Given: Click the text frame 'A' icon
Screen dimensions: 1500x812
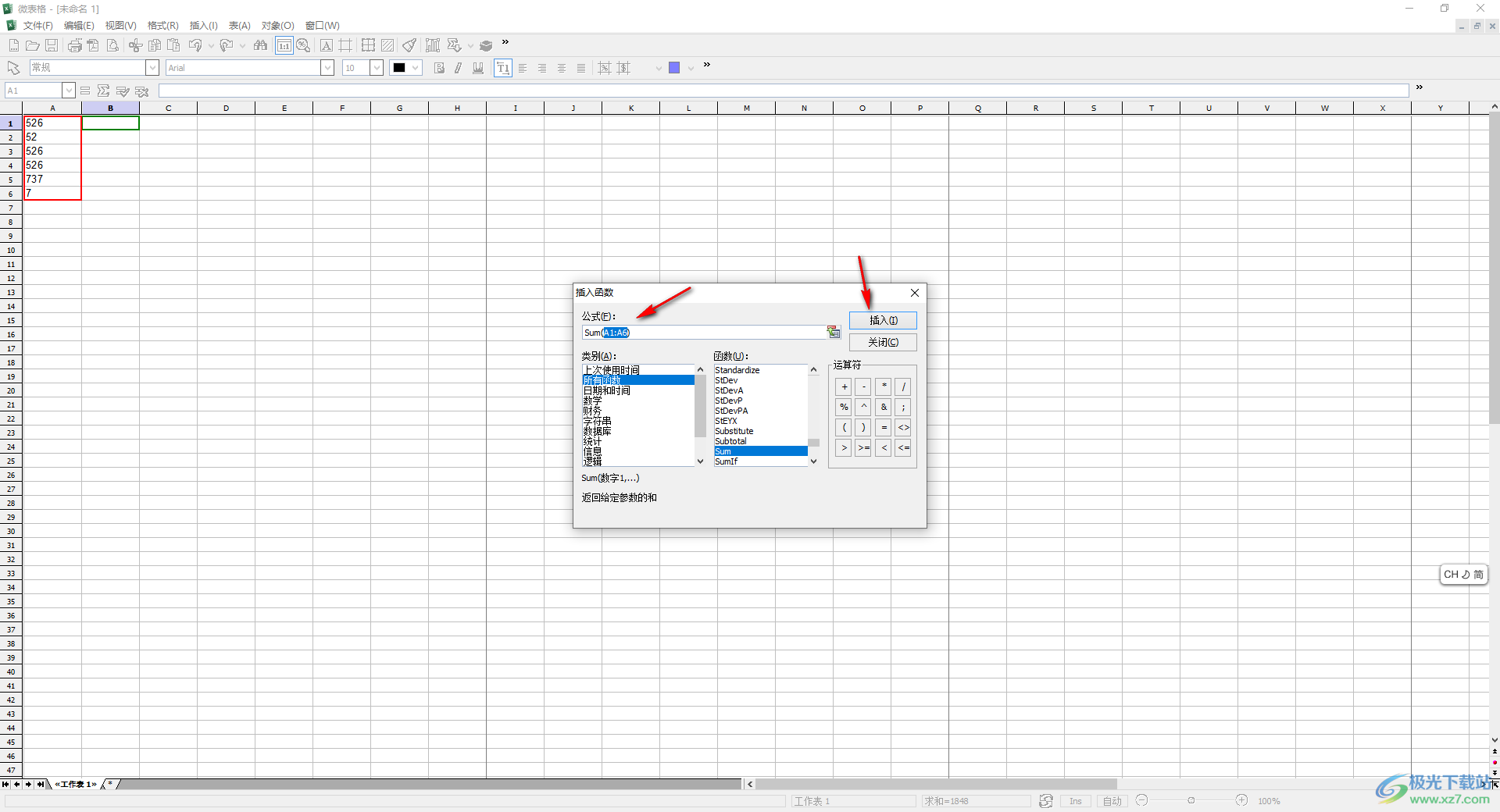Looking at the screenshot, I should coord(327,45).
